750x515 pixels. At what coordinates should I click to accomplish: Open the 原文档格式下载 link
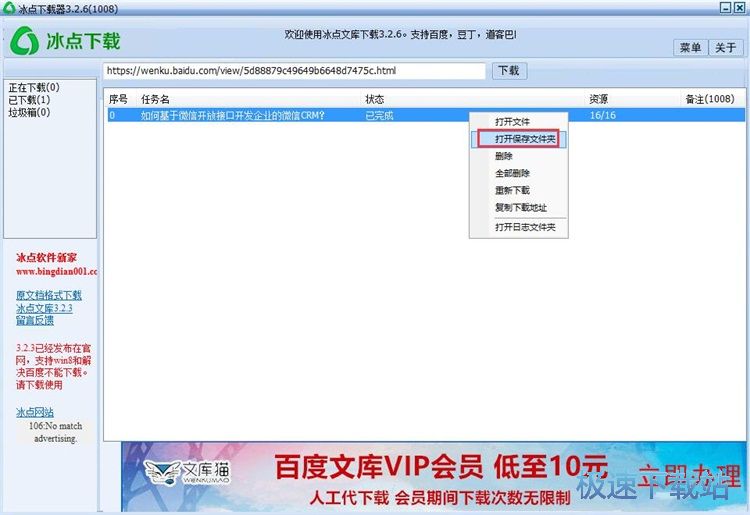pos(49,295)
